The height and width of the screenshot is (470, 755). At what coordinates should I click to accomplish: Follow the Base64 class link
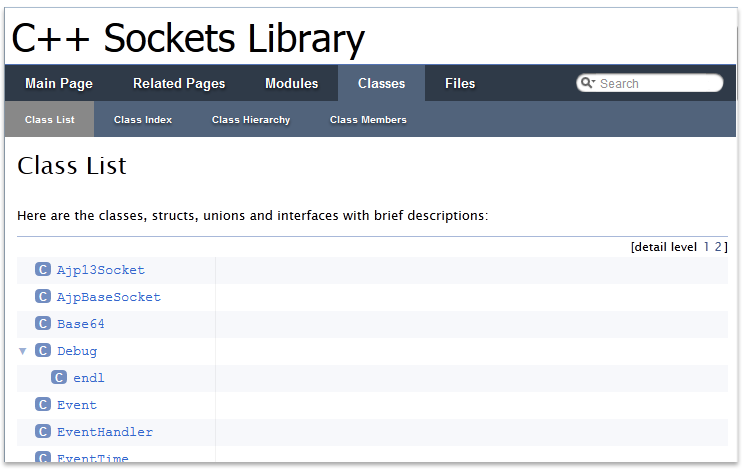[80, 324]
